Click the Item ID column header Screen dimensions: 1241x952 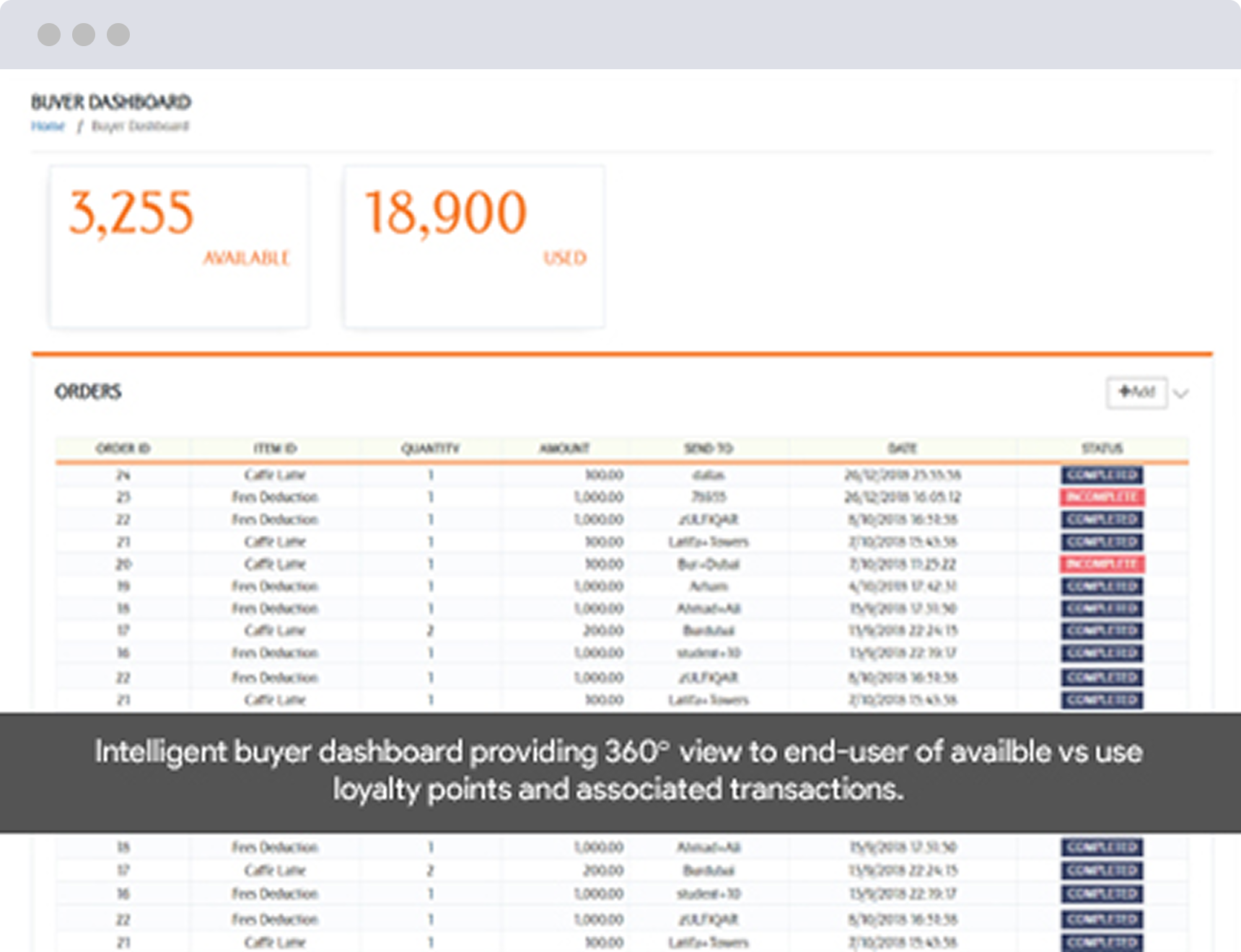(275, 449)
